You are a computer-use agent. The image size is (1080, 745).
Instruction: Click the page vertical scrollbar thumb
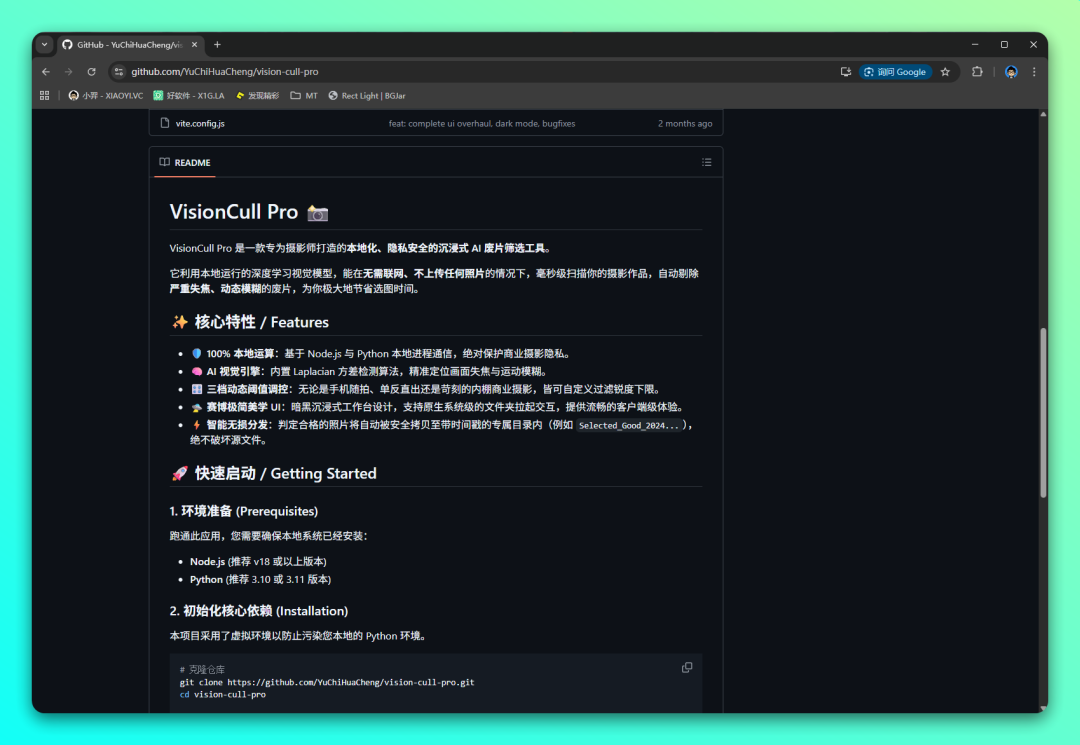(1043, 412)
